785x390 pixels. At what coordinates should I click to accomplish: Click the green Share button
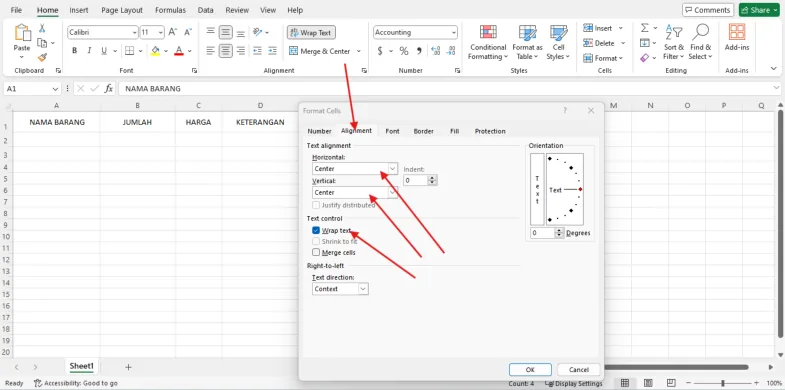click(759, 10)
